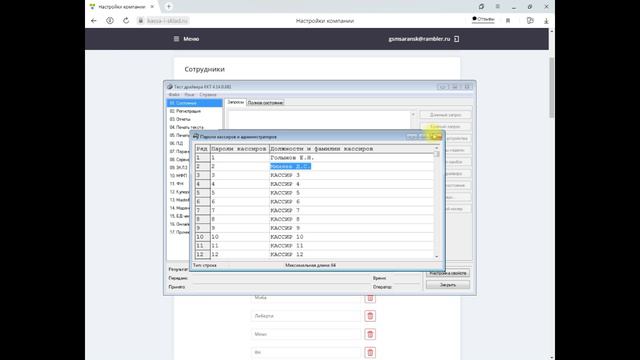Screen dimensions: 640x360
Task: Click the 'Должности и фамилии кассиров' column header
Action: 351,149
